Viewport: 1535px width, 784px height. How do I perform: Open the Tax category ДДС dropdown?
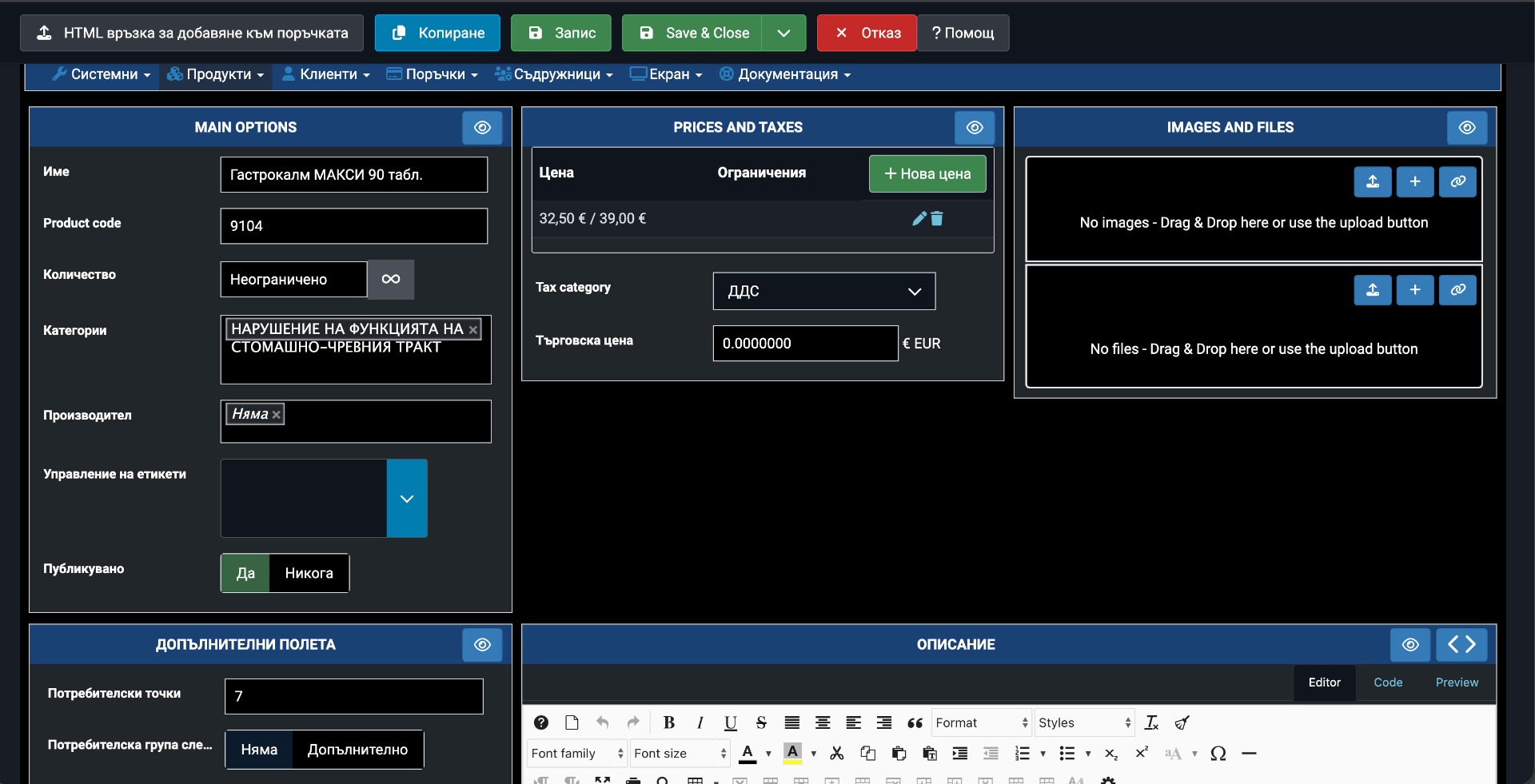pyautogui.click(x=823, y=291)
